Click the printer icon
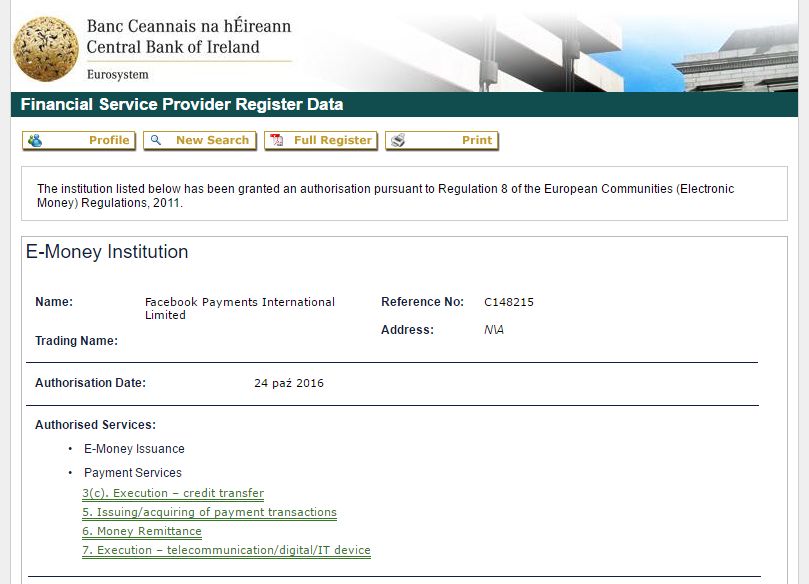The image size is (809, 584). 397,141
